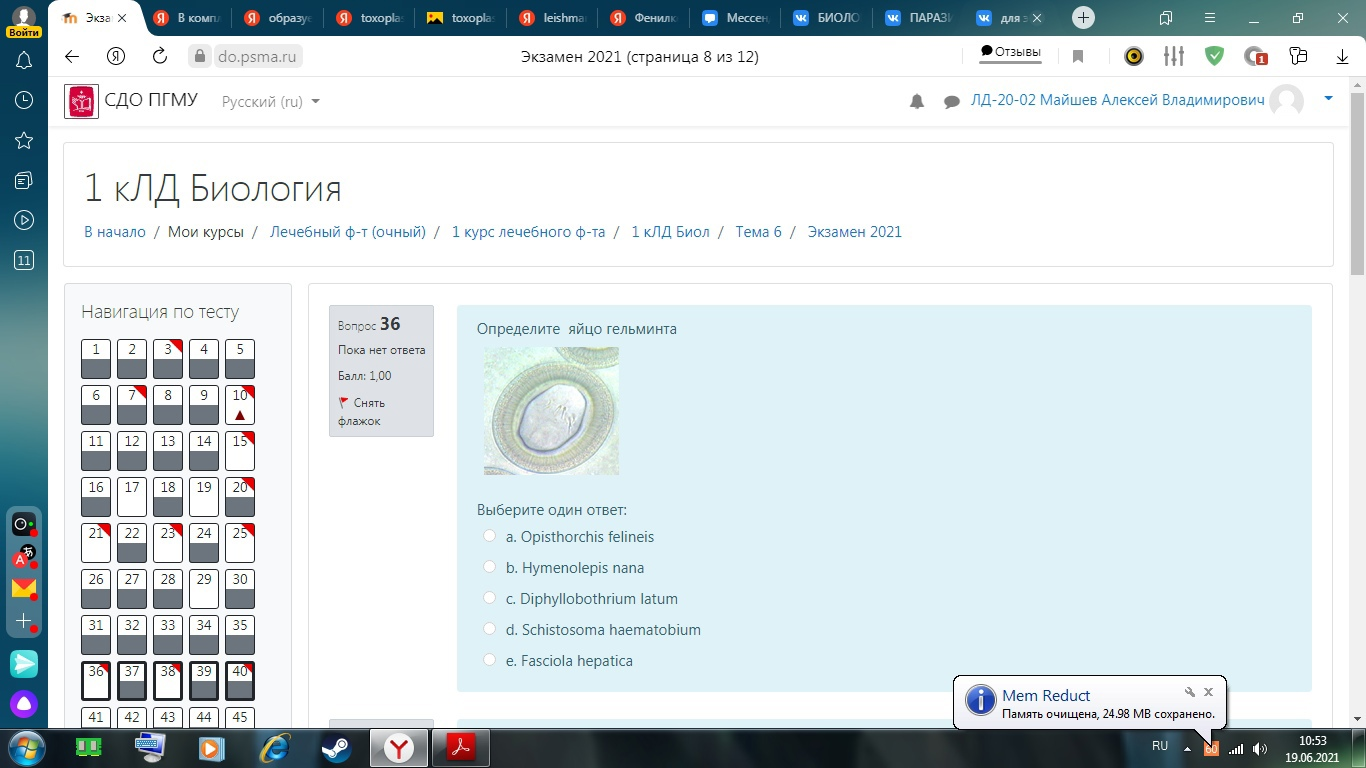Open the new tab plus button

[x=1083, y=18]
